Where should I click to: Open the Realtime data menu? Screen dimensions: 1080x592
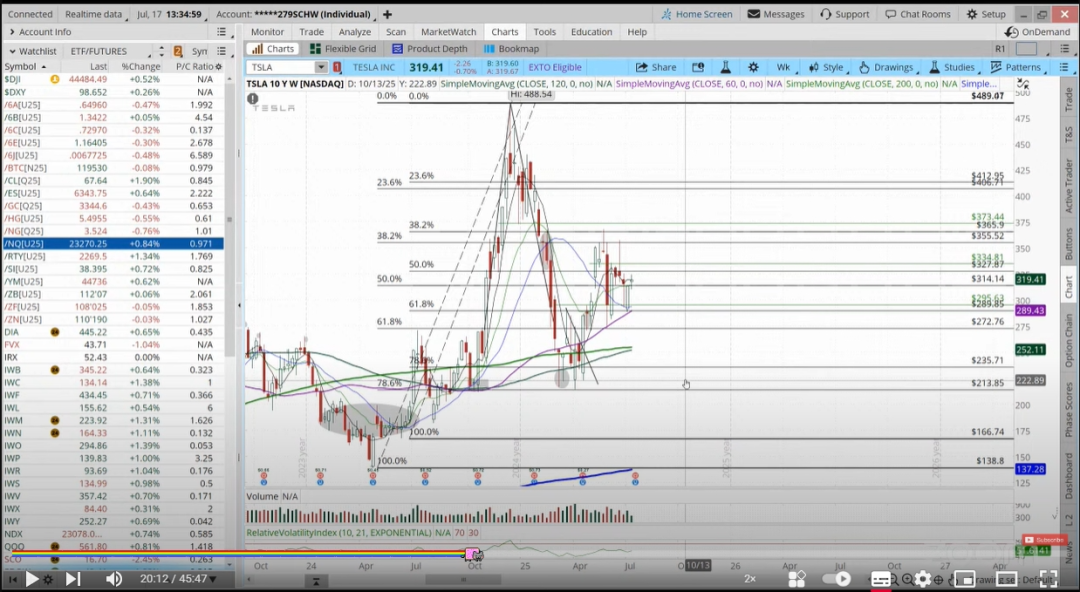[x=93, y=14]
